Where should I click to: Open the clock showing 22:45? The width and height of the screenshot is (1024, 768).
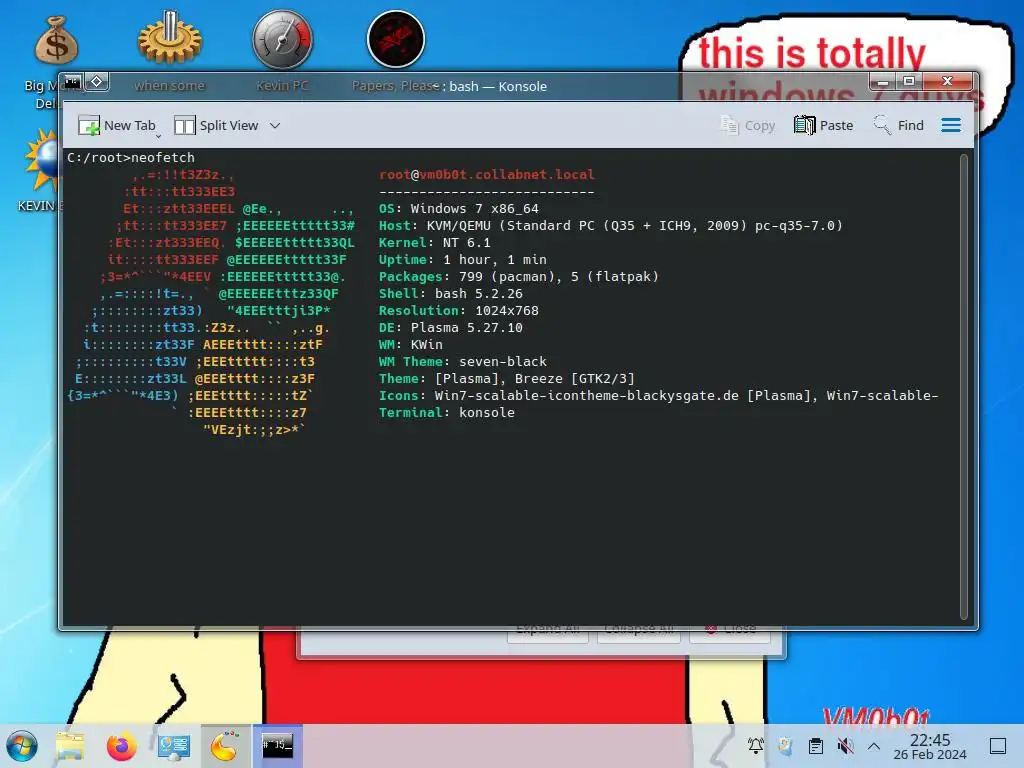(930, 746)
